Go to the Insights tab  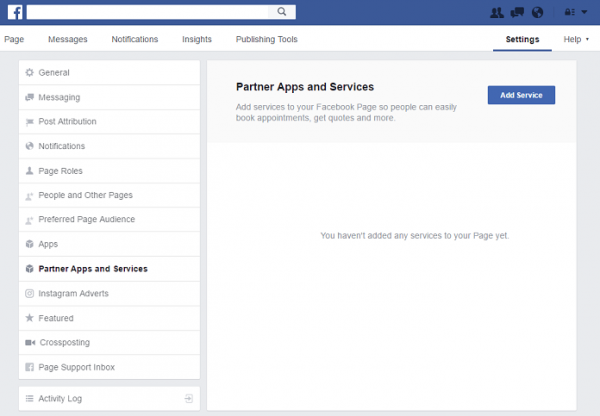click(x=197, y=39)
